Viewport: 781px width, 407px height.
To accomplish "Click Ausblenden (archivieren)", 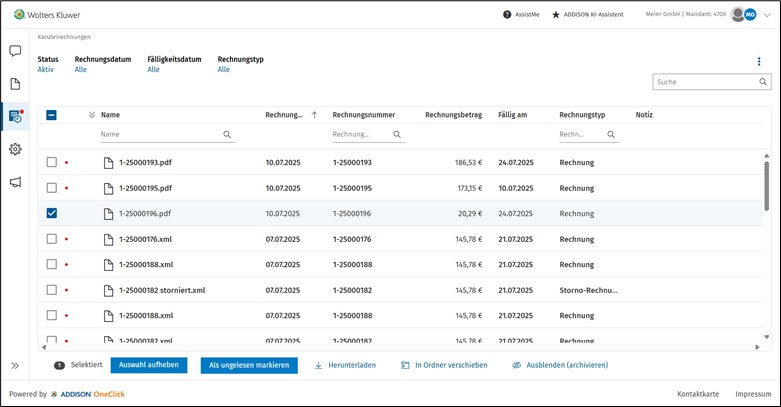I will (x=560, y=365).
